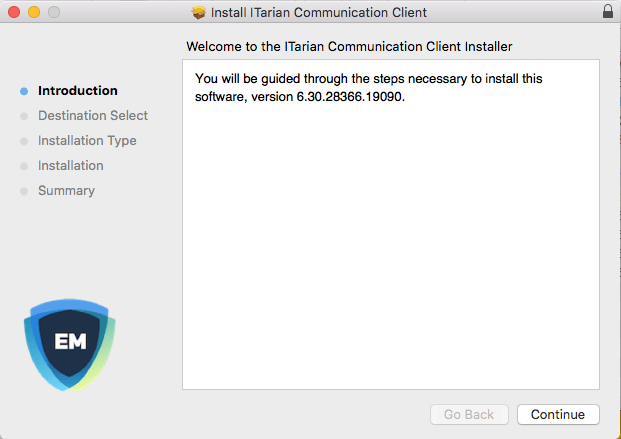Select the Destination Select step
Screen dimensions: 621x439
pyautogui.click(x=92, y=116)
